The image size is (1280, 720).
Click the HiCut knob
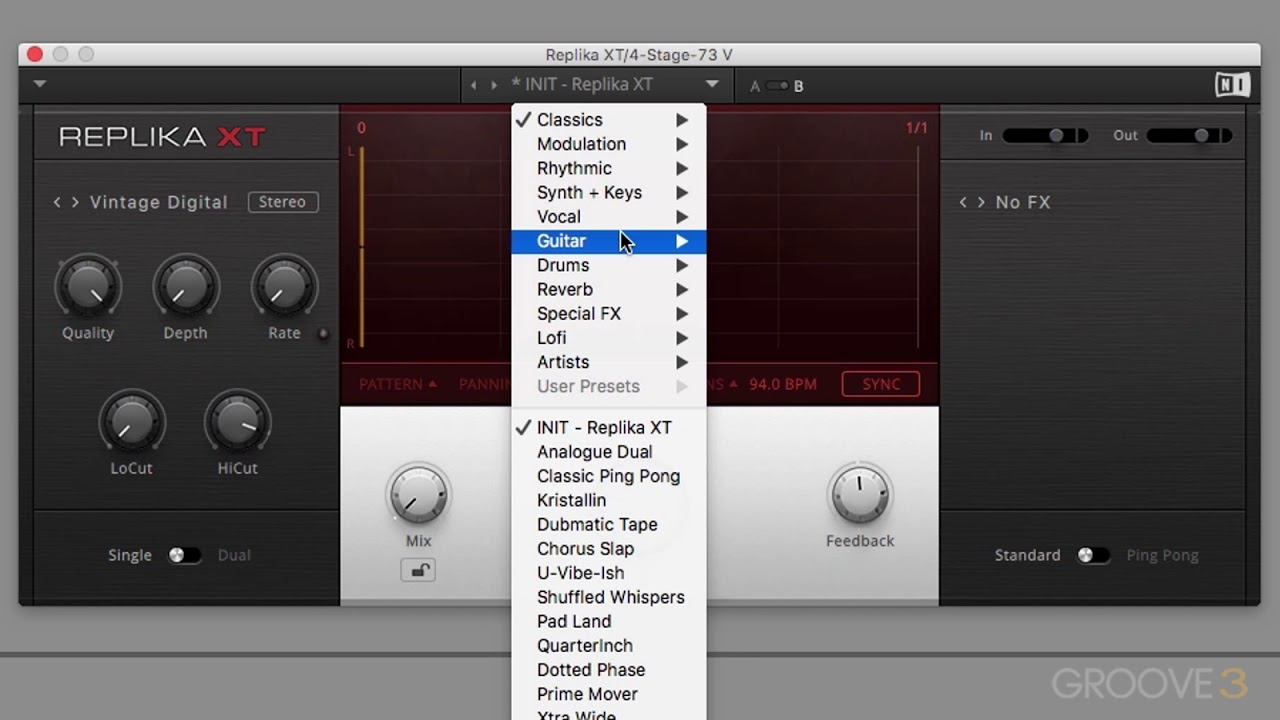coord(238,421)
